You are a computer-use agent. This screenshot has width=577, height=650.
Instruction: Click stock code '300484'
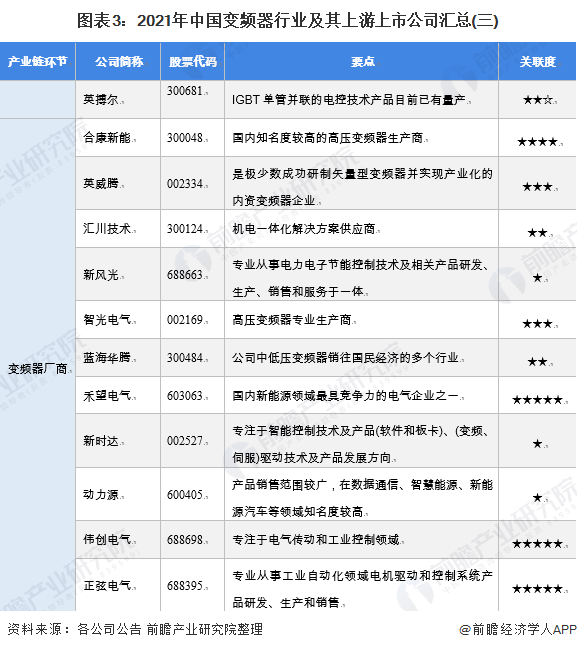pos(185,358)
